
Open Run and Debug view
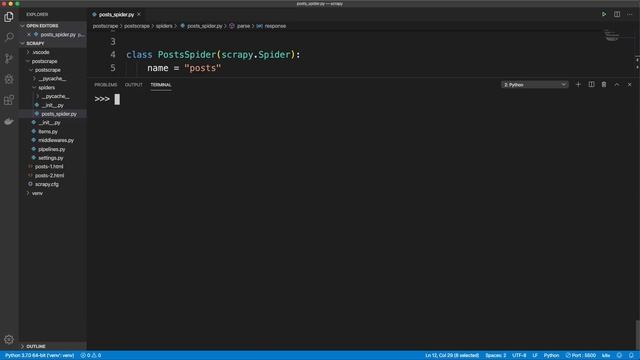(x=9, y=79)
